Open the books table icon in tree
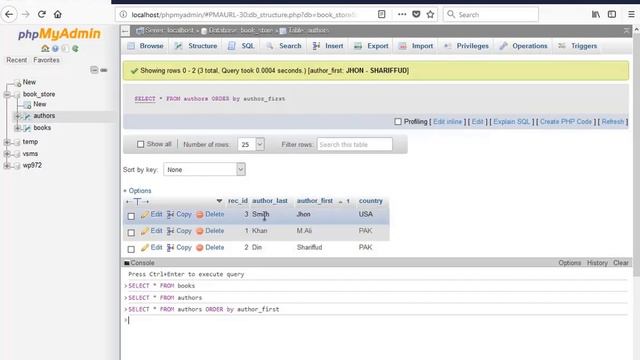 [x=27, y=128]
